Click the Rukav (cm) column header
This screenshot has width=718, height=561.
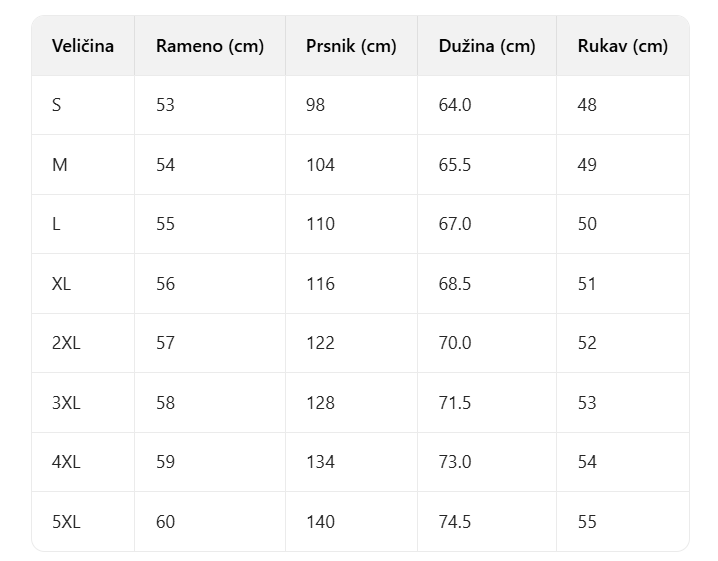point(622,46)
